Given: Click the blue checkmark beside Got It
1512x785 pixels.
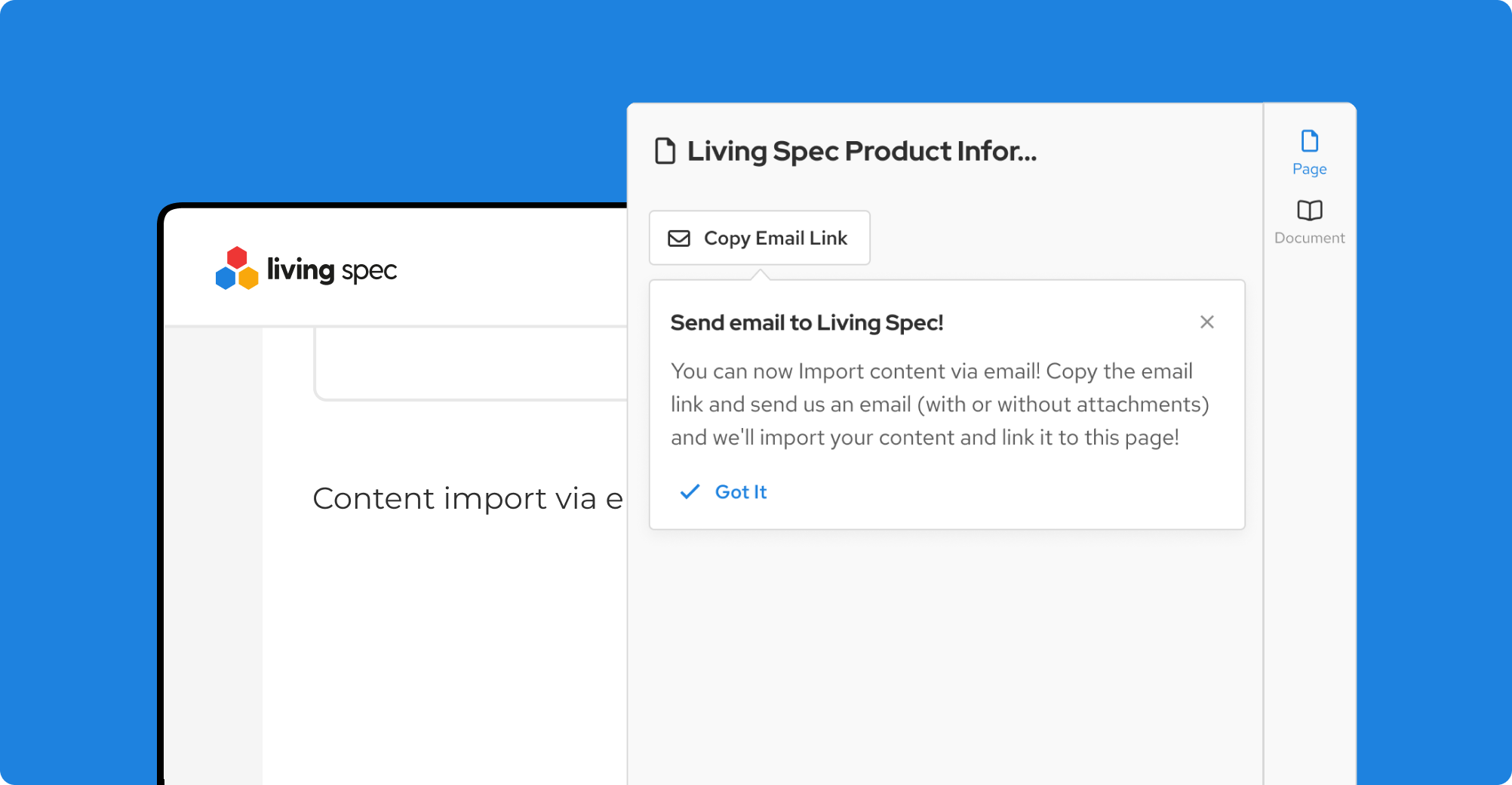Looking at the screenshot, I should click(690, 492).
